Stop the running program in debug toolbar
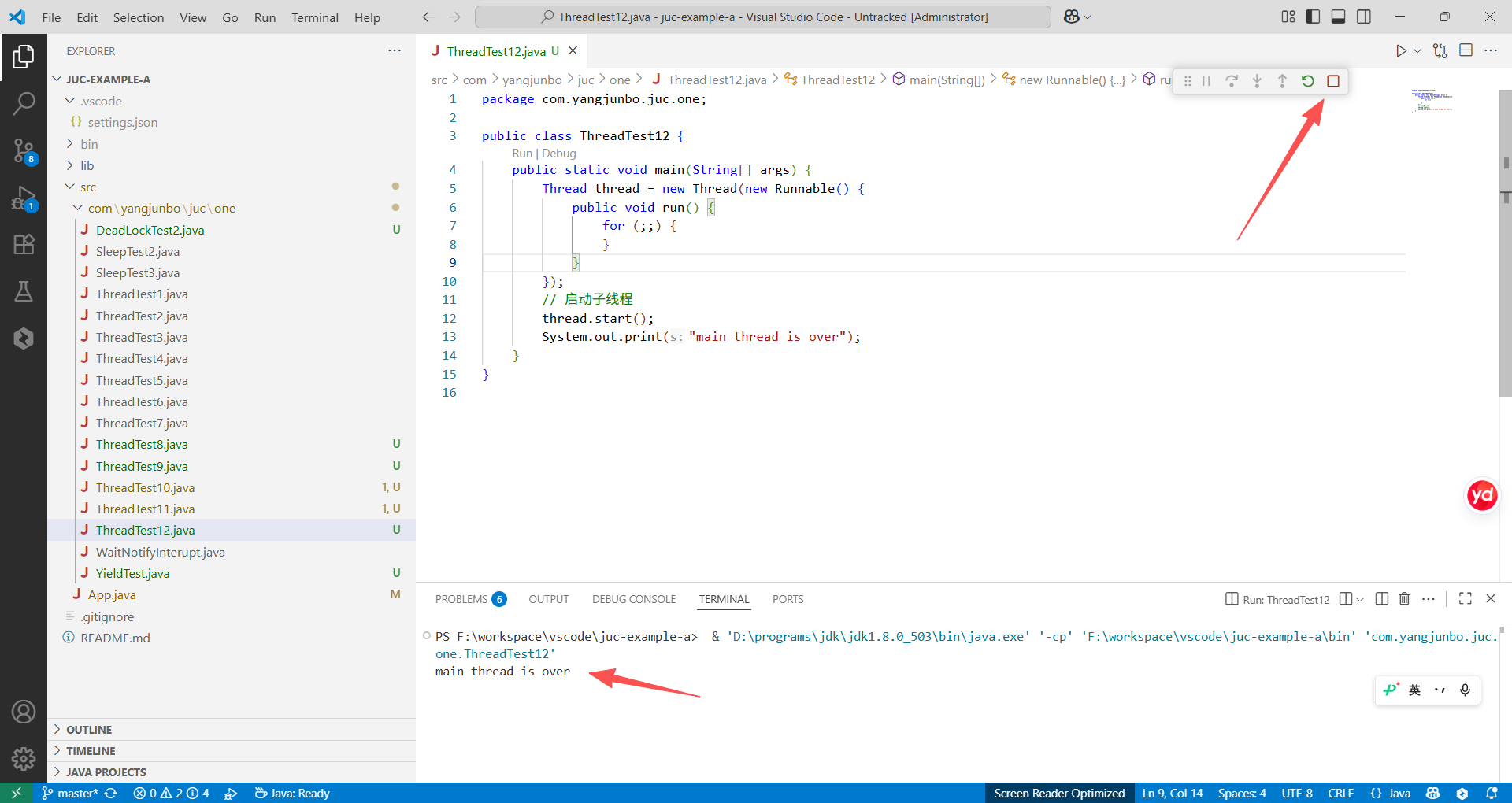This screenshot has height=803, width=1512. point(1333,81)
